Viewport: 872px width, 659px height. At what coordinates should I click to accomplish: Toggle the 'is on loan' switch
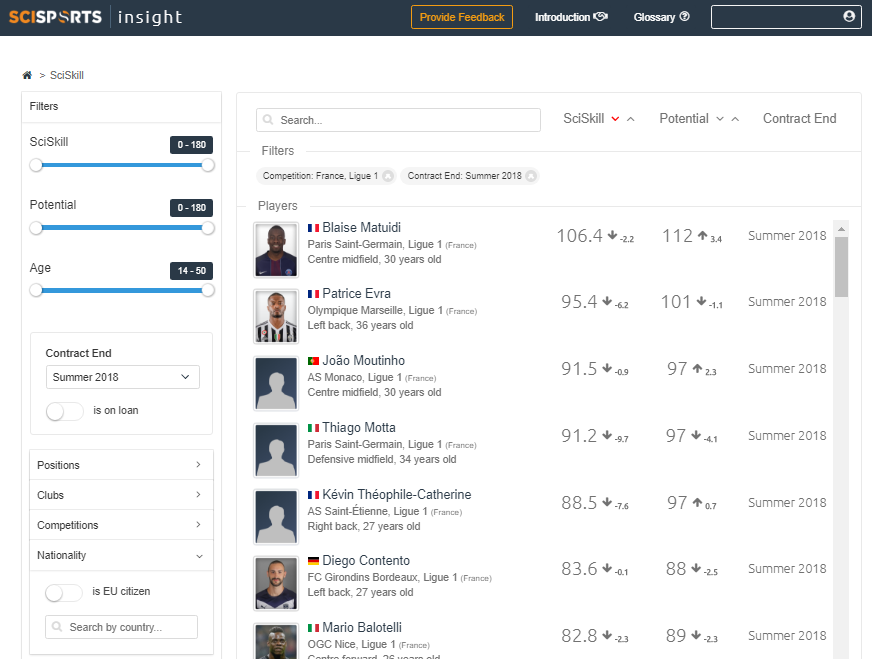(x=65, y=411)
